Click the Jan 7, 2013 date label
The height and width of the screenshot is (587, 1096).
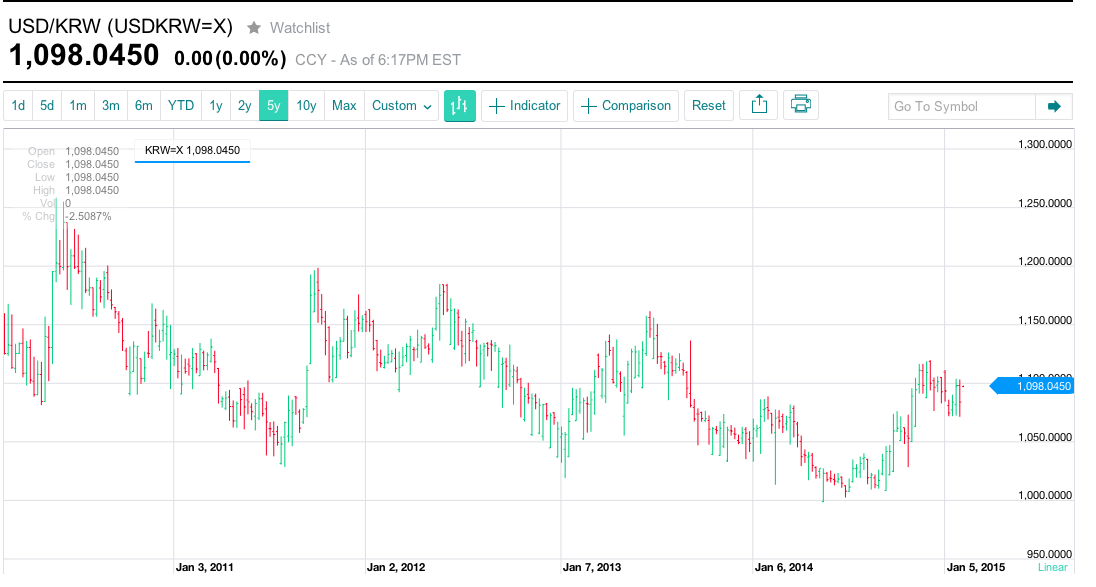(591, 567)
